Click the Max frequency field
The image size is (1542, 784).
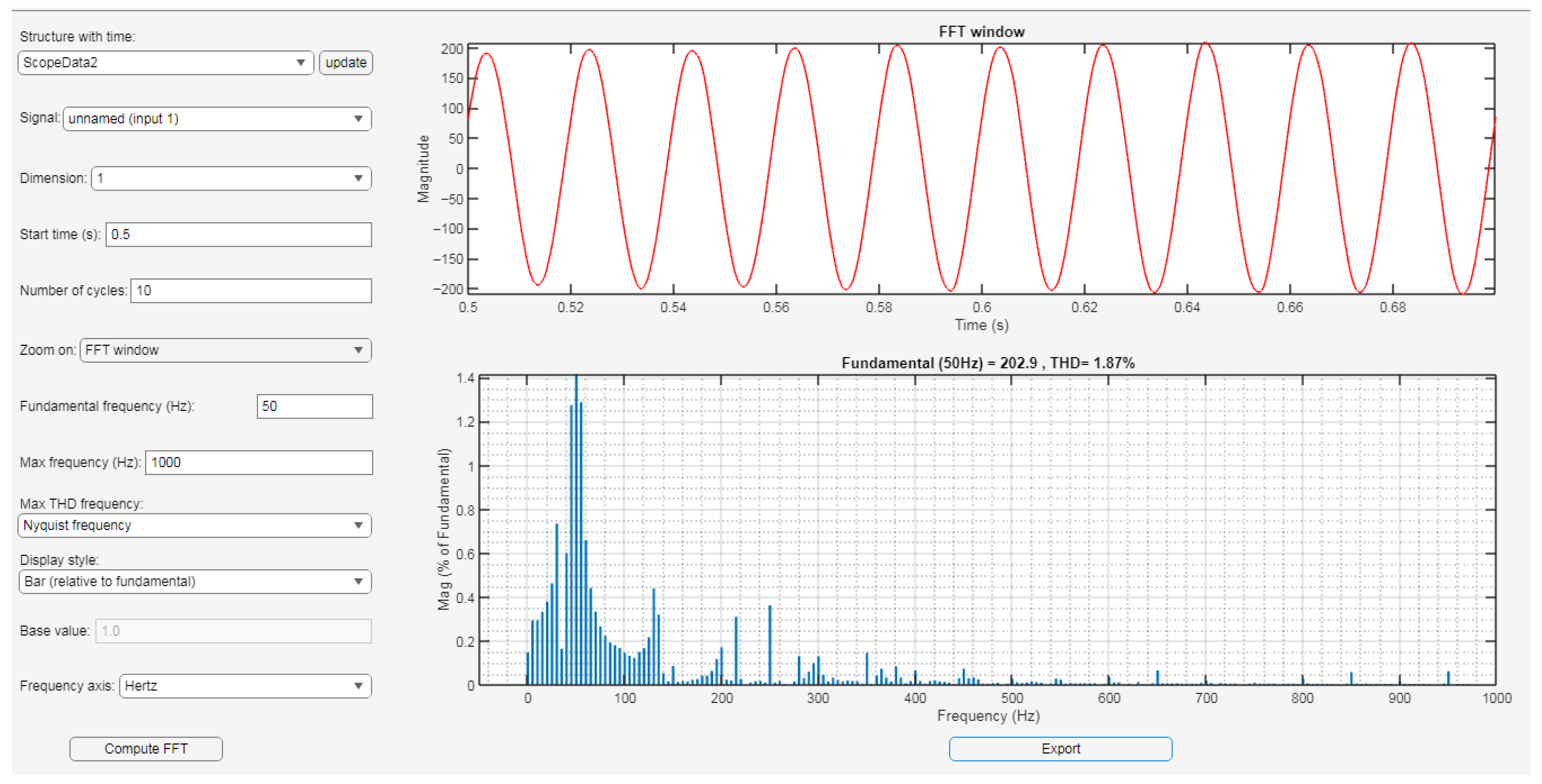(259, 462)
